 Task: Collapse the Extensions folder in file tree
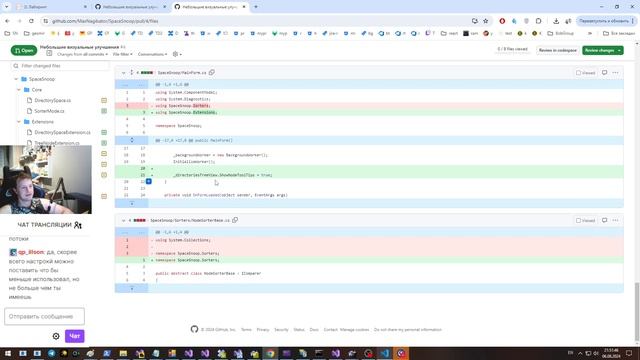tap(19, 122)
